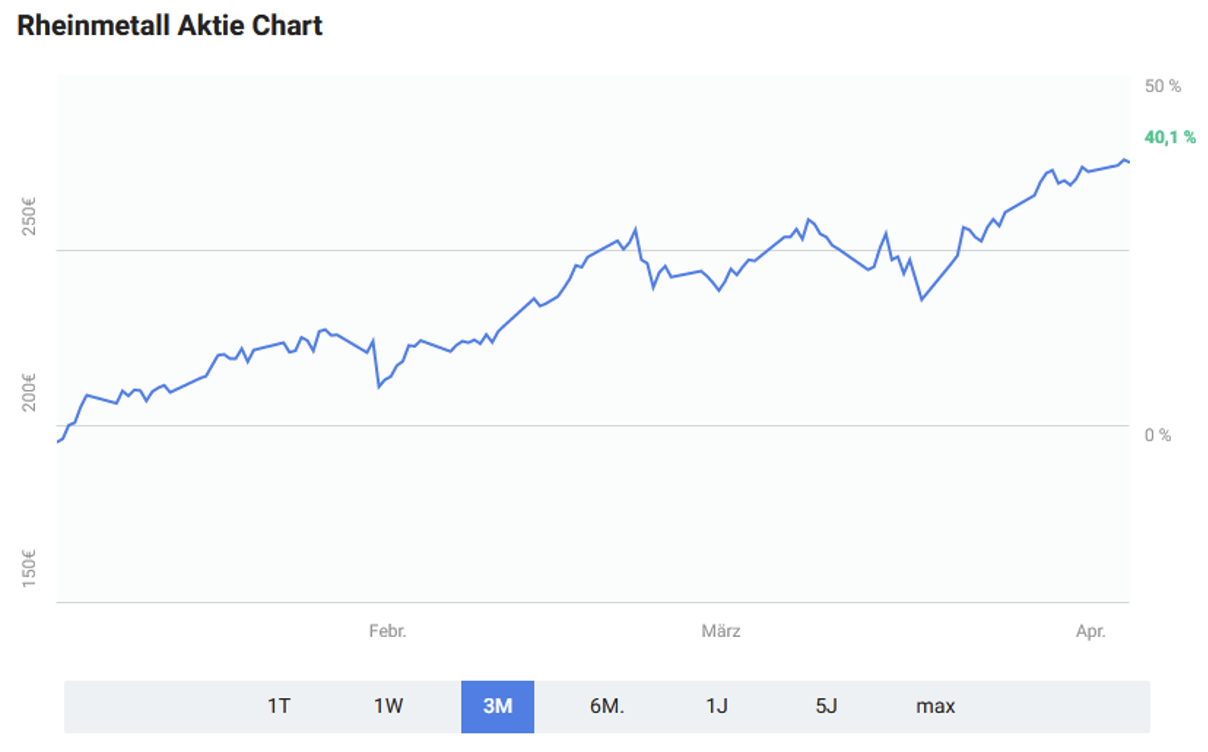Click the 200€ price axis label

pos(29,392)
